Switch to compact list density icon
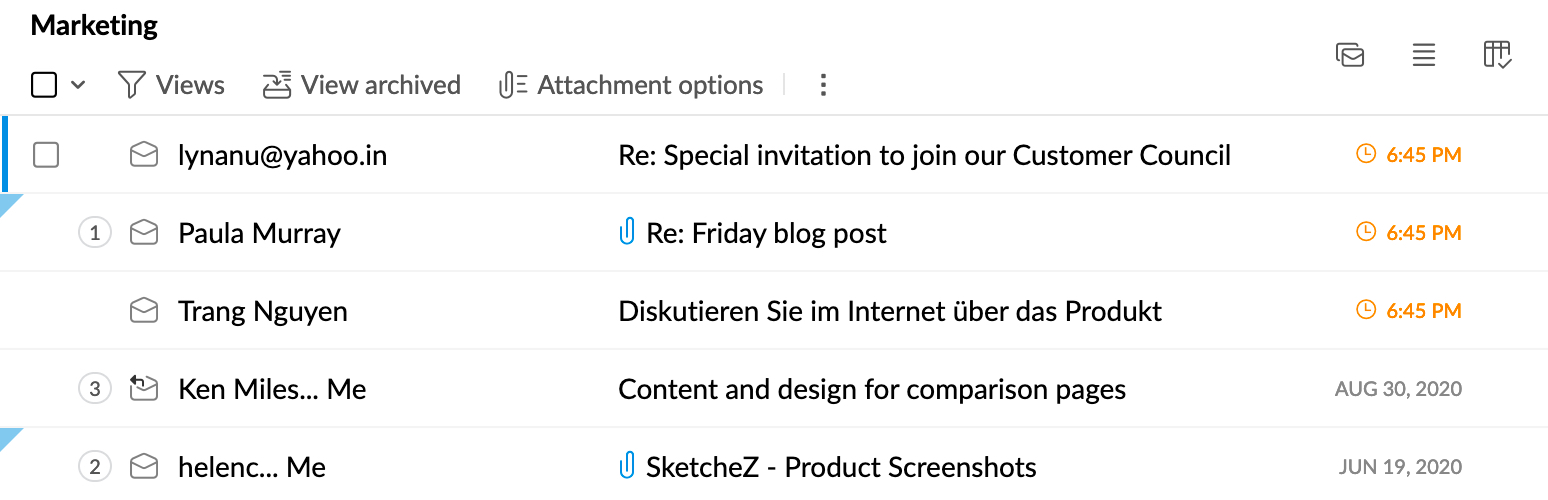The image size is (1548, 500). point(1424,55)
